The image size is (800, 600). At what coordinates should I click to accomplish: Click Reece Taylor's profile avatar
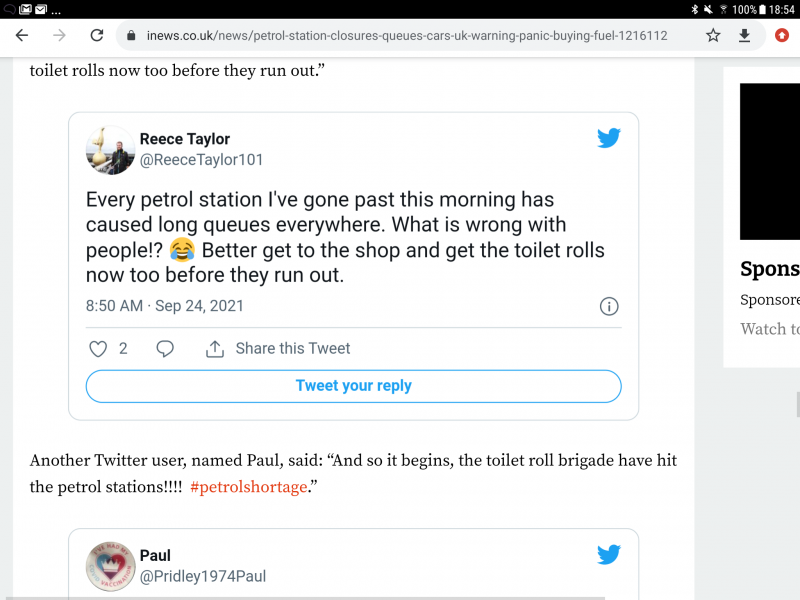tap(110, 150)
